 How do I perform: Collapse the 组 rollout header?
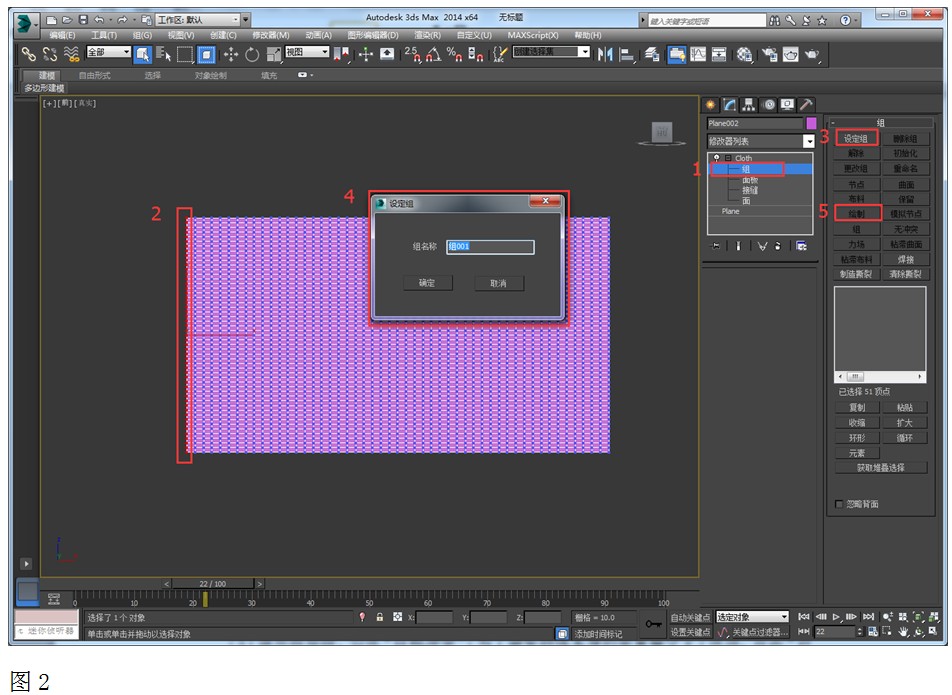pos(880,123)
